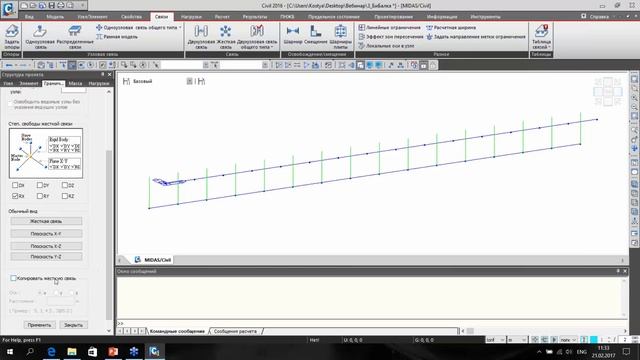Uncheck the RX degree of freedom checkbox

15,196
